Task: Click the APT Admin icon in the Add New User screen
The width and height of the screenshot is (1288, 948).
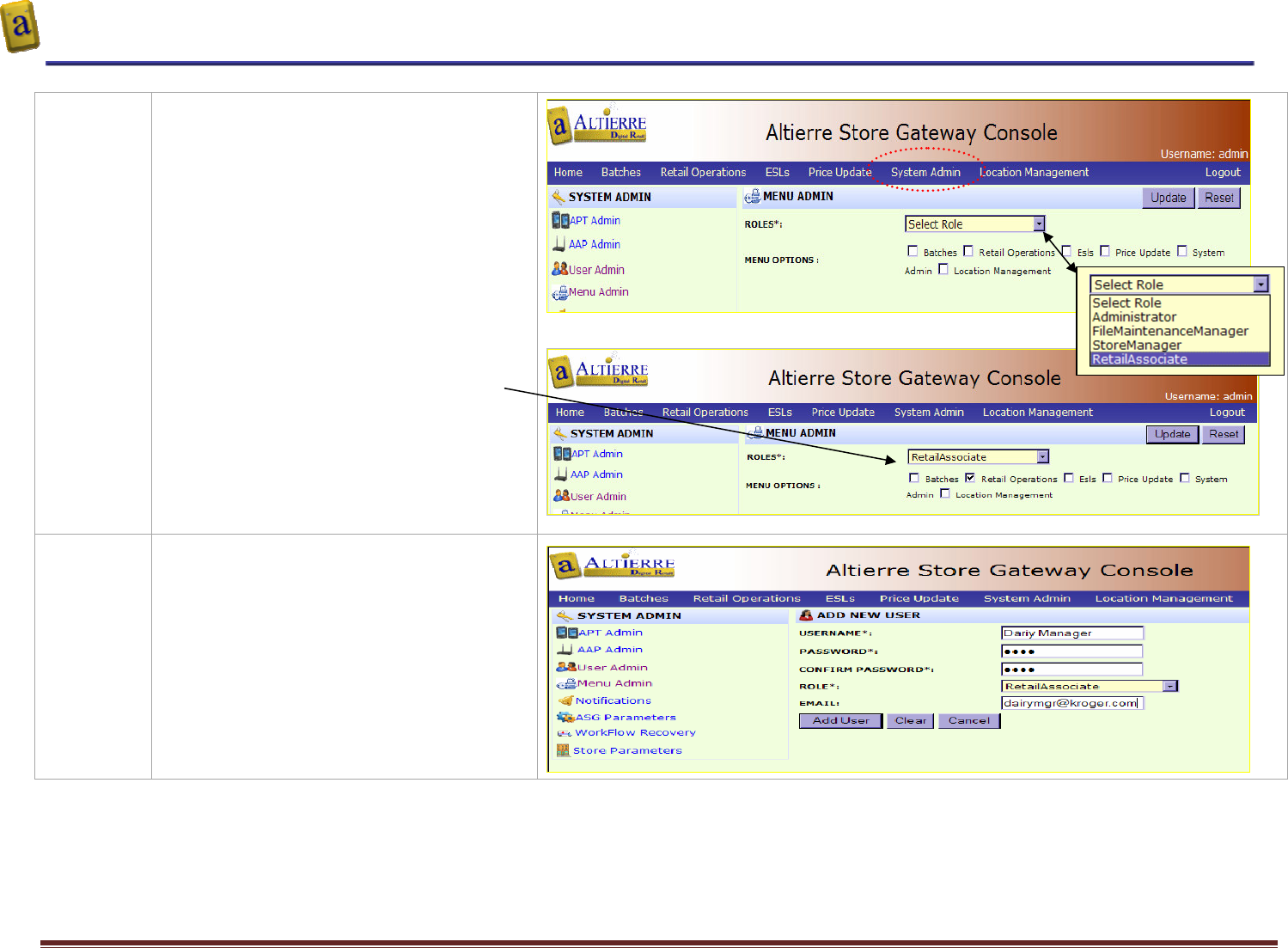Action: pos(567,633)
